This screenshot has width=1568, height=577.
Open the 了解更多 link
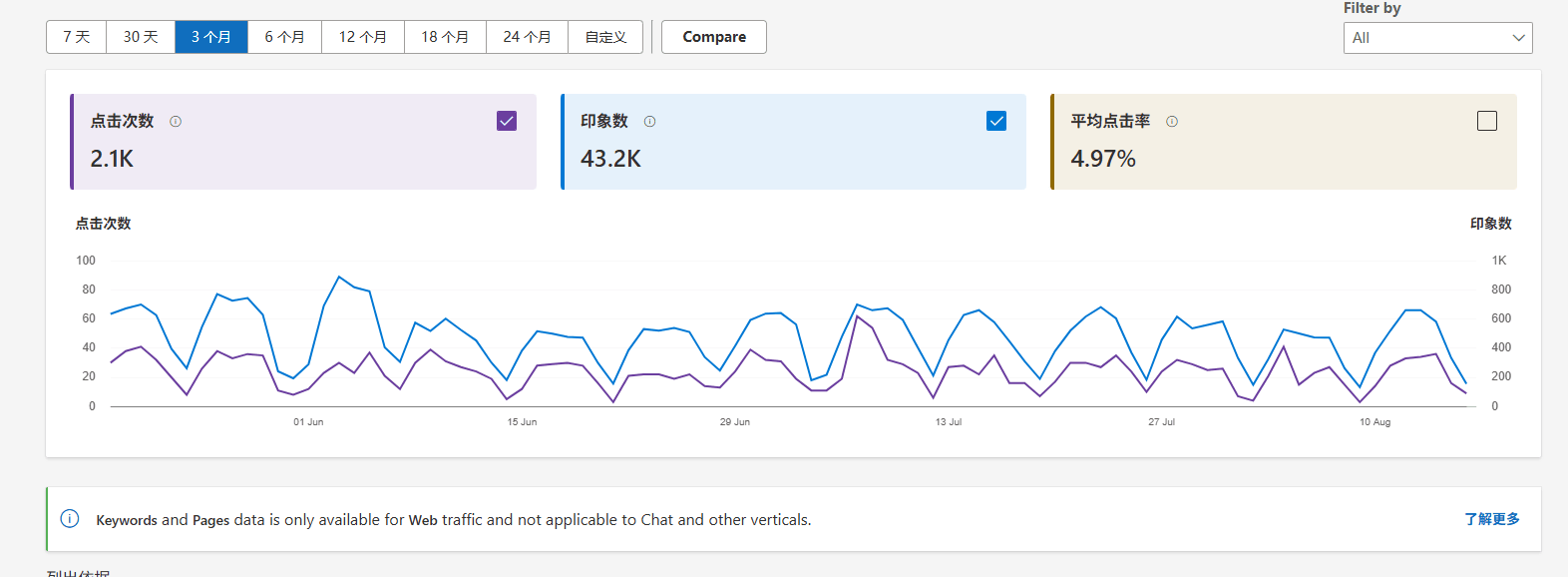(1491, 519)
